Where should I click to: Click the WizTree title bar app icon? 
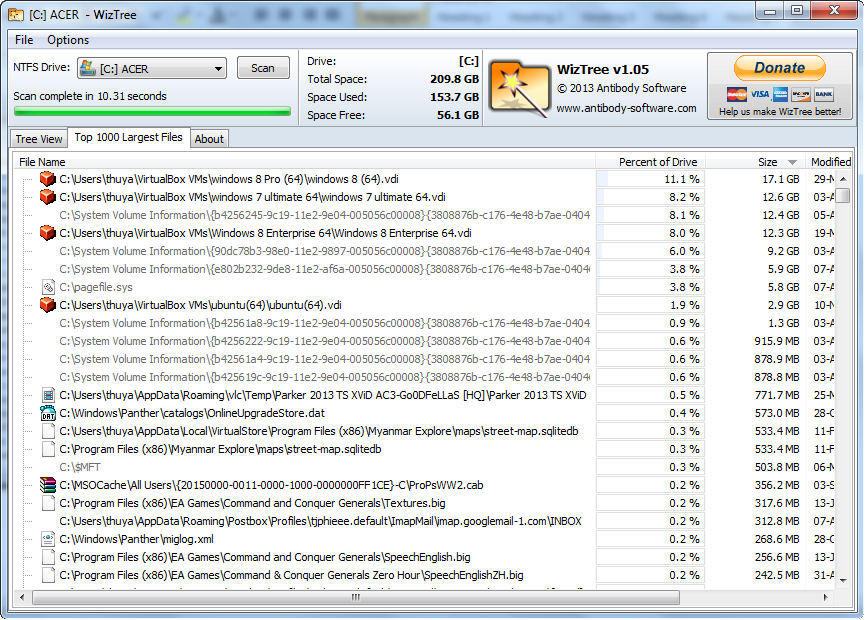(16, 15)
